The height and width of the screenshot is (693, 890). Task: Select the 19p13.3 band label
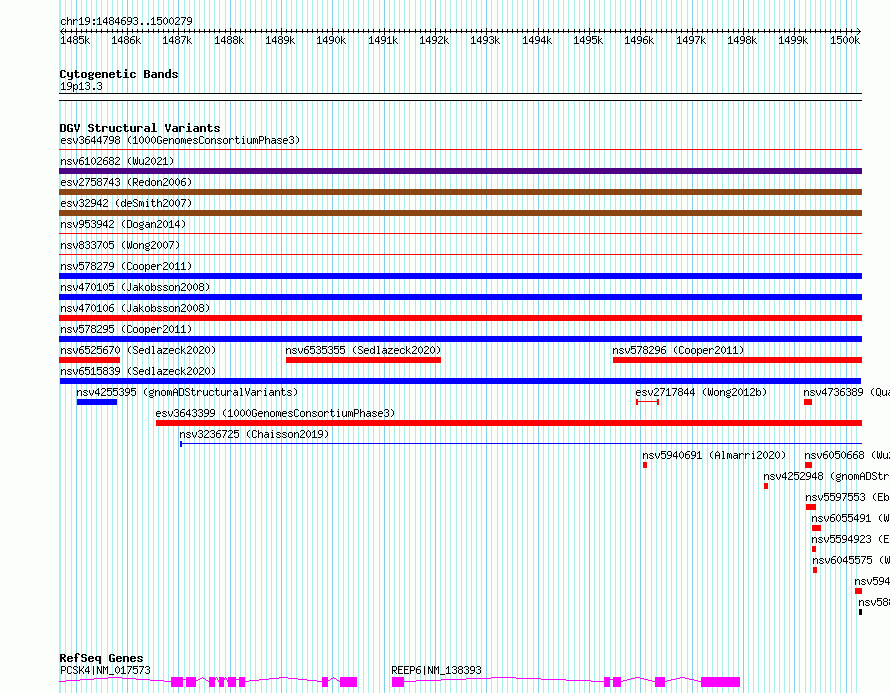tap(81, 86)
